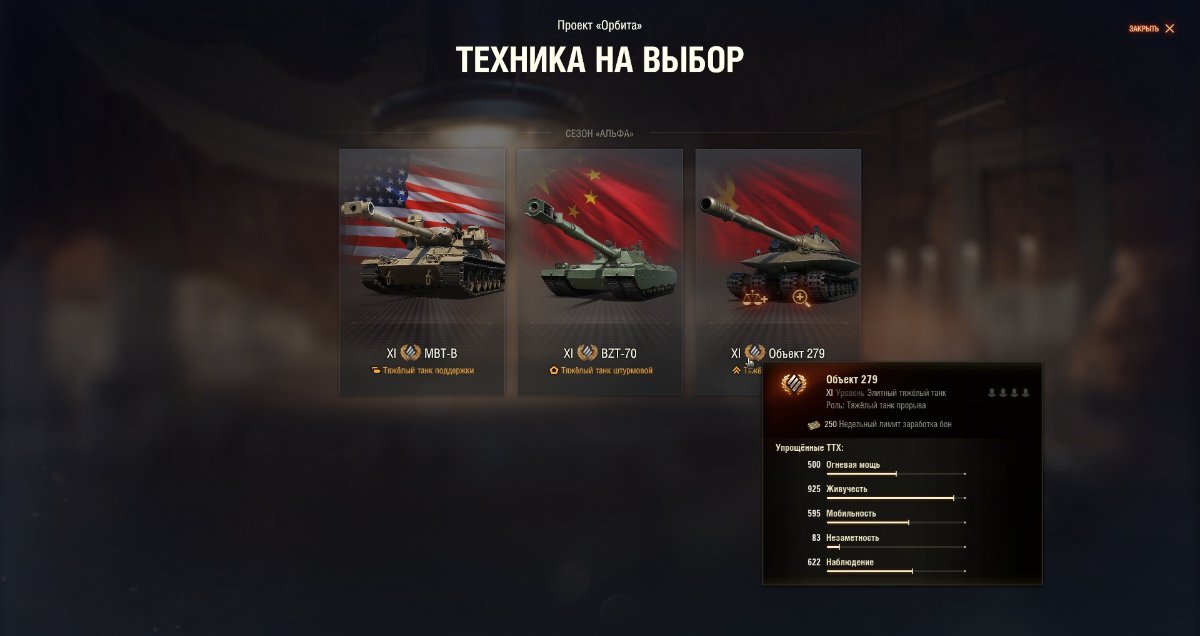Screen dimensions: 1200x636
Task: Click the assault role icon under BZT-70
Action: (554, 370)
